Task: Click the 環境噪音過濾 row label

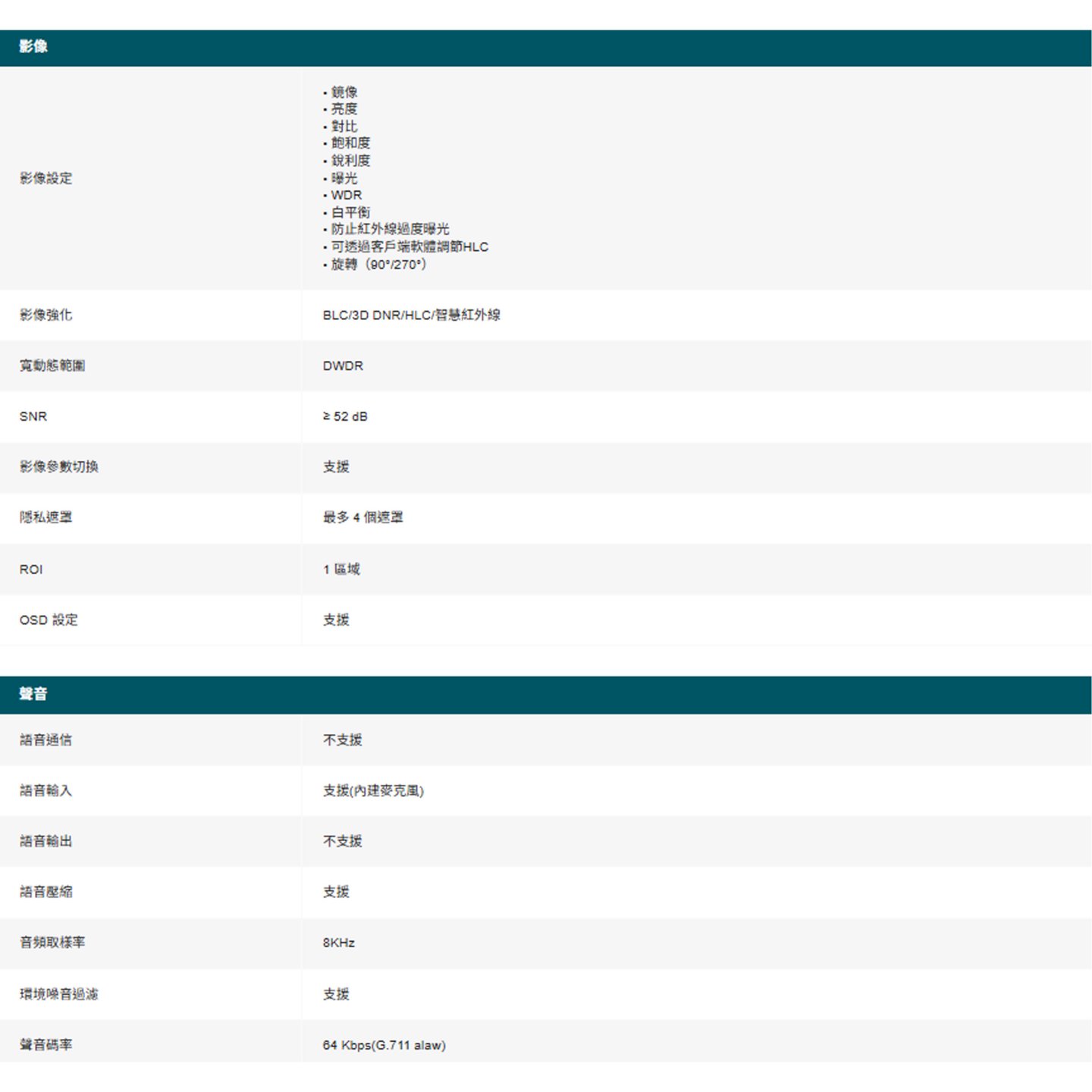Action: tap(59, 994)
